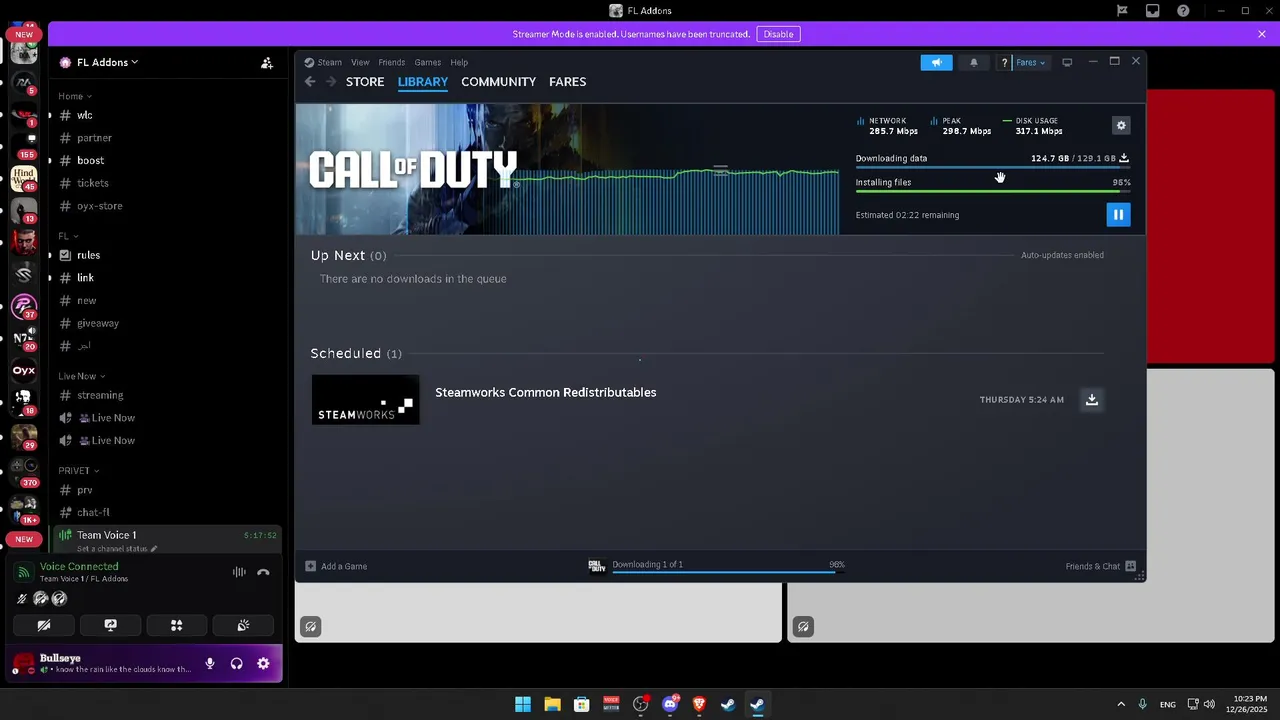This screenshot has height=720, width=1280.
Task: Click the Installing files progress bar
Action: [x=993, y=192]
